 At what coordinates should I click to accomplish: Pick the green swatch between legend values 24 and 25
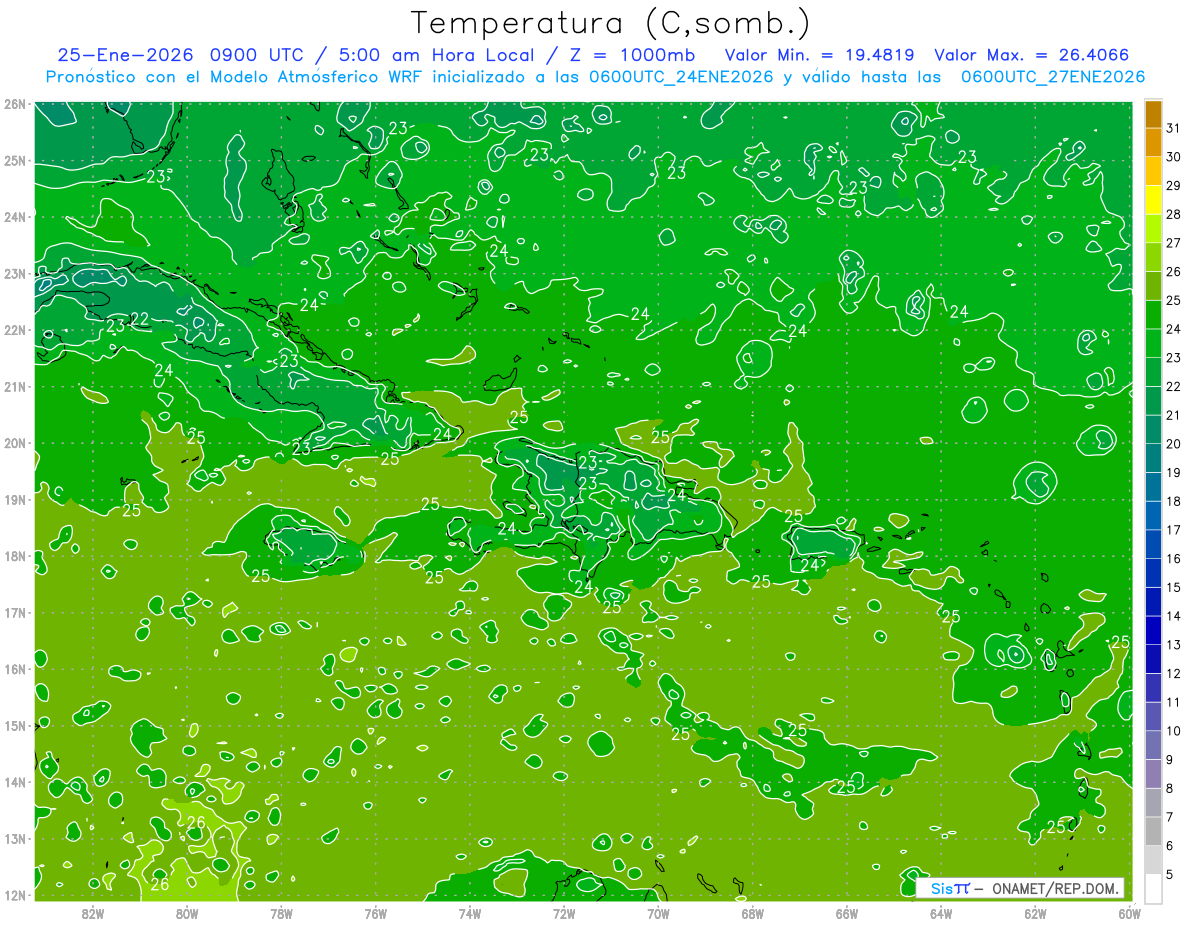[x=1153, y=315]
